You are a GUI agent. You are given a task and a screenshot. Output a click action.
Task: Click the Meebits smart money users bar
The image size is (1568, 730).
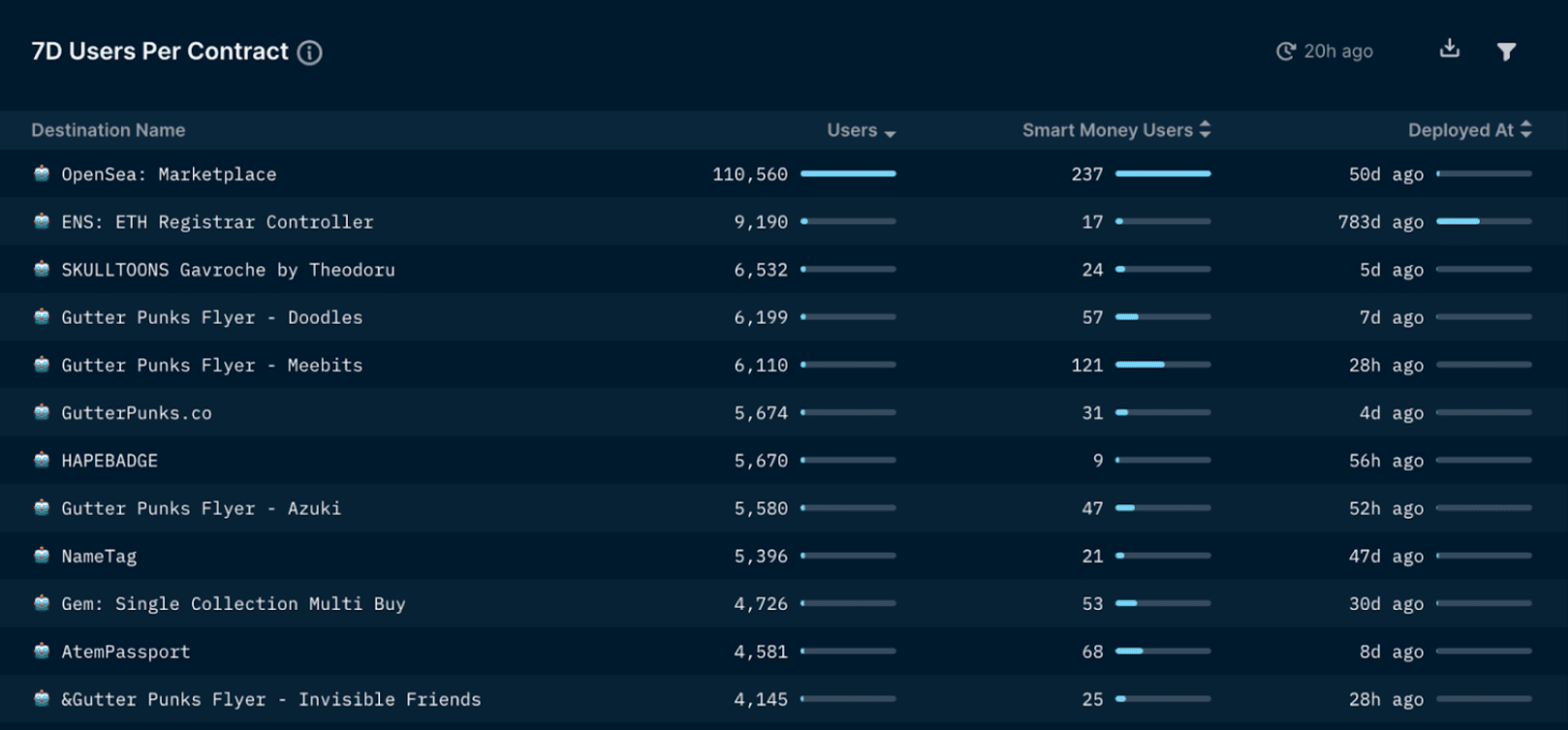pyautogui.click(x=1163, y=365)
